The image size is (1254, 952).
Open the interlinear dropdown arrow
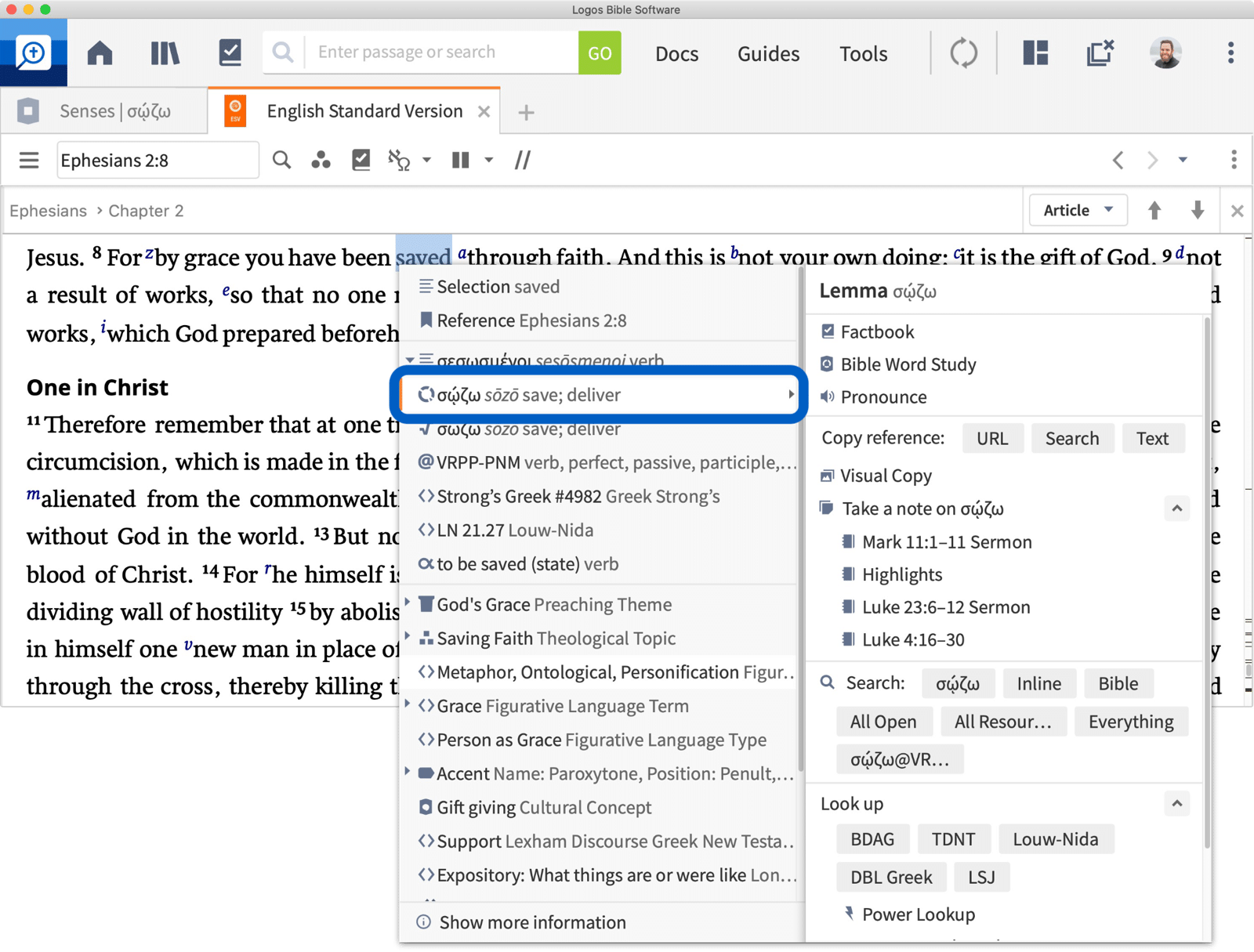[x=426, y=160]
